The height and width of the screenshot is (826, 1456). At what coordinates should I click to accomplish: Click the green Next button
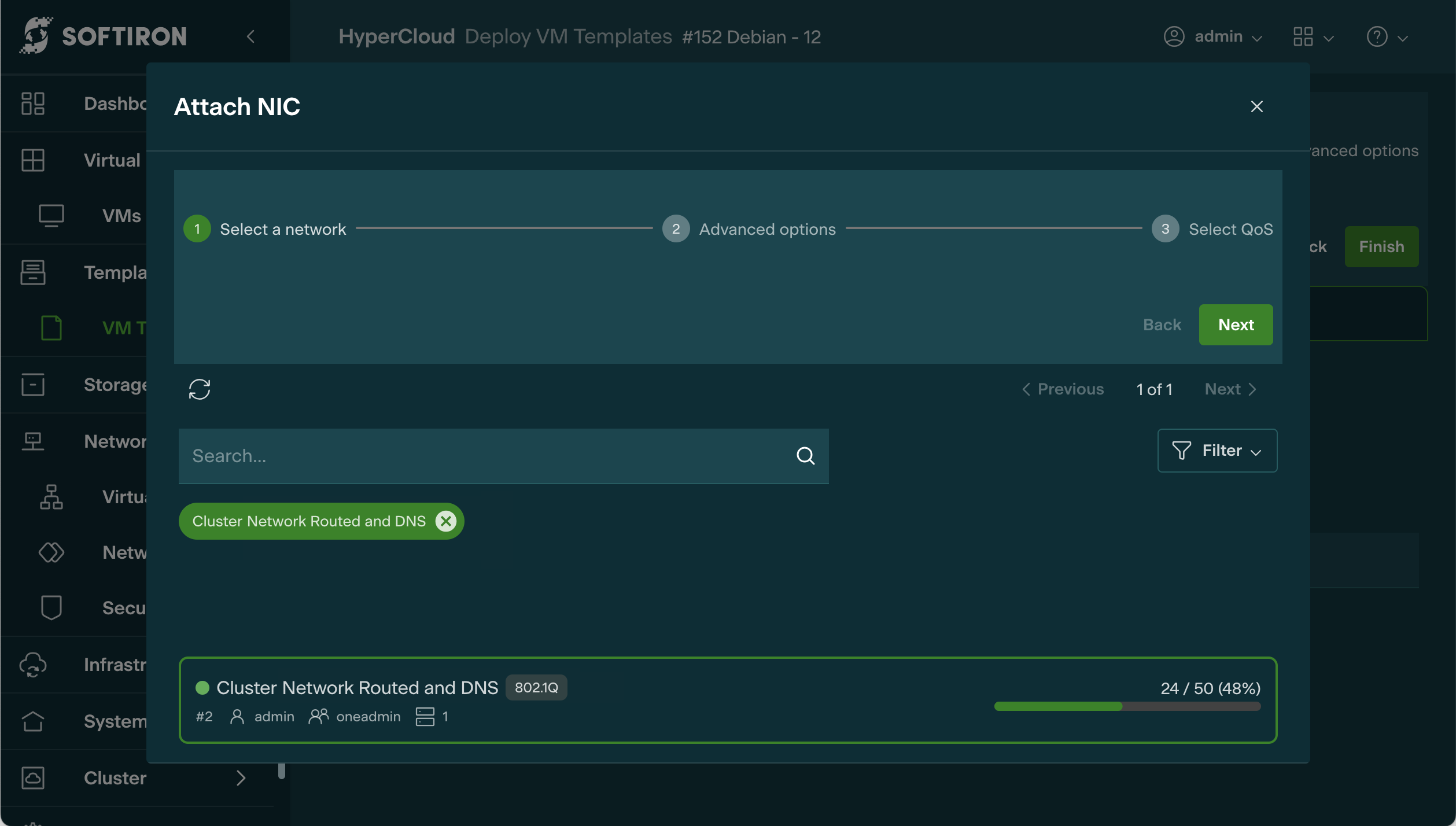click(x=1235, y=325)
